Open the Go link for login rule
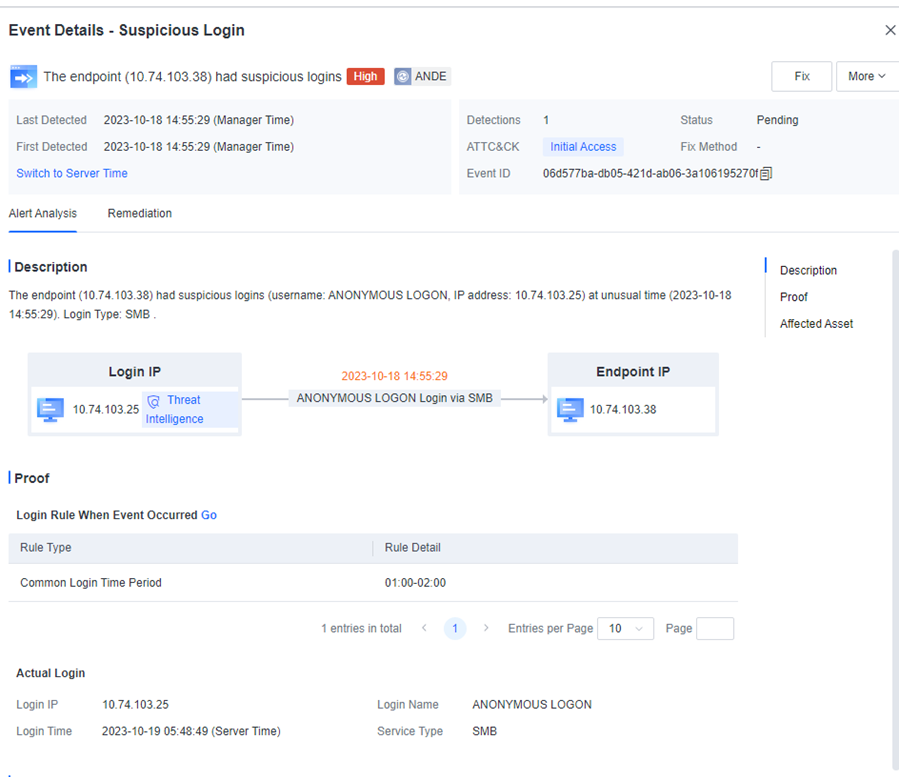 (209, 516)
